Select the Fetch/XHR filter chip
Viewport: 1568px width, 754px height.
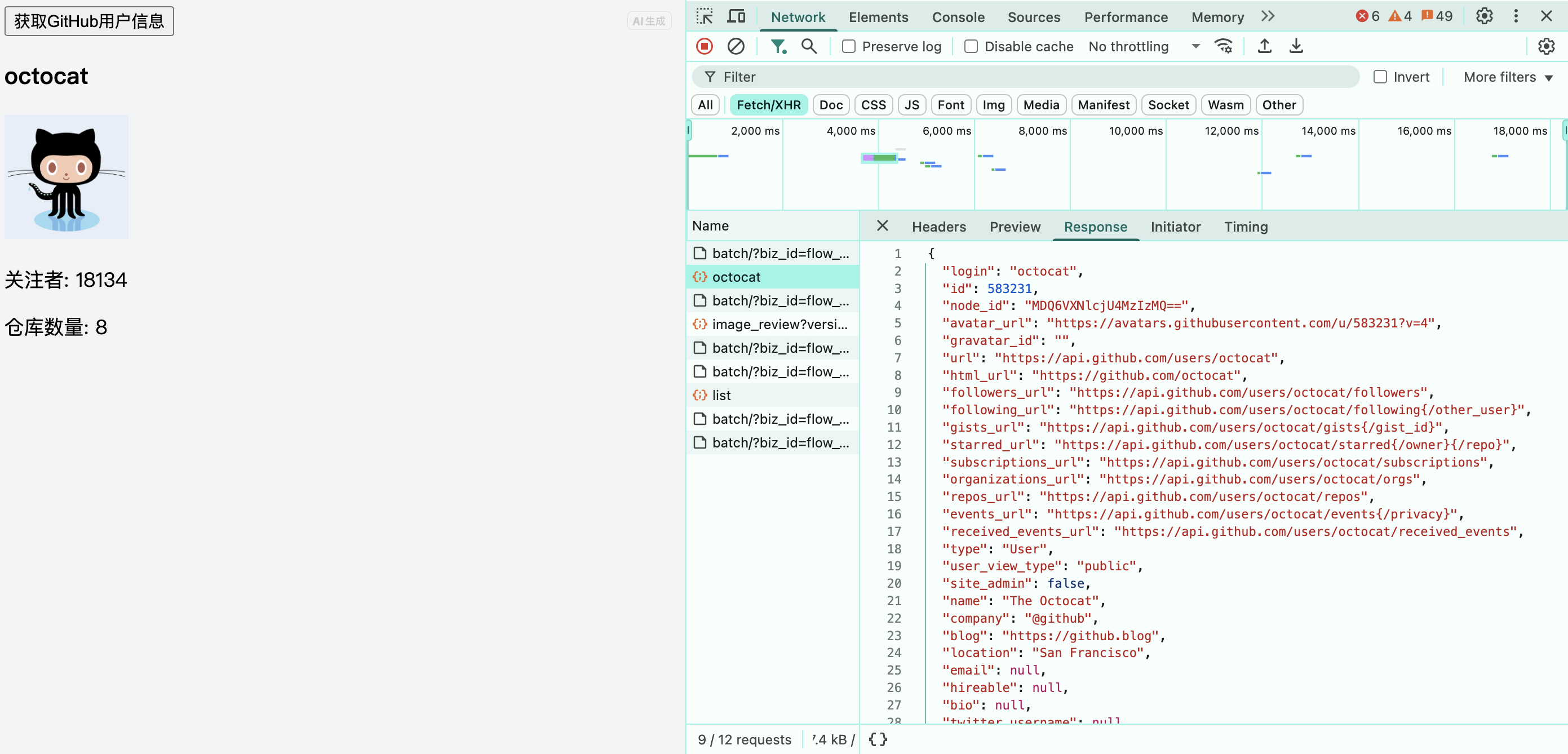point(768,105)
